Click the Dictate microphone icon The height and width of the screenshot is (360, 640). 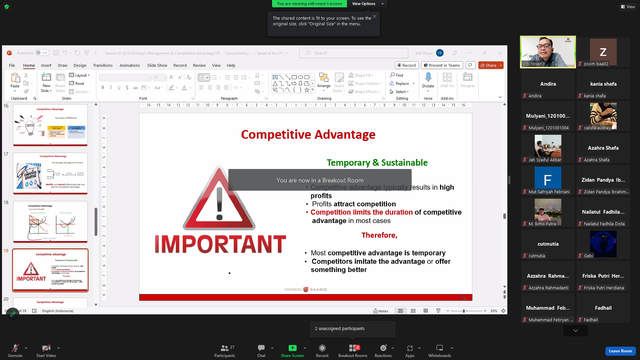coord(428,78)
